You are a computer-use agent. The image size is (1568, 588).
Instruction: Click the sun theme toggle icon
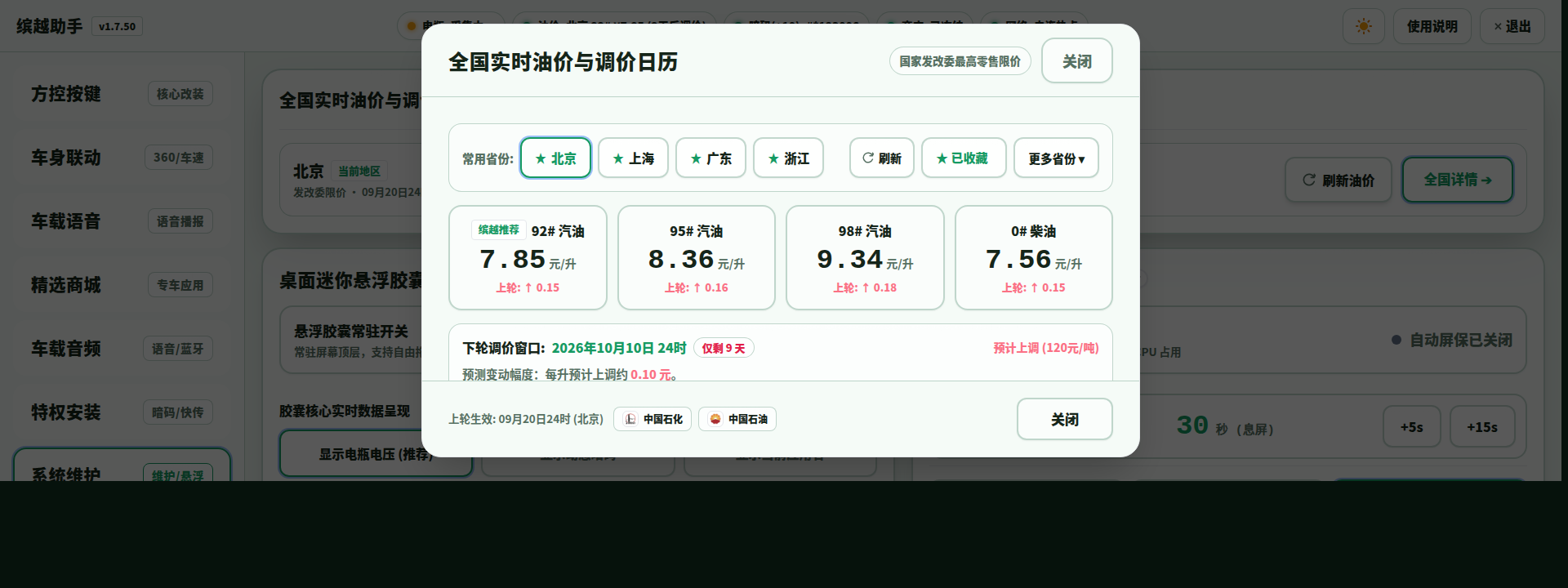[x=1363, y=26]
